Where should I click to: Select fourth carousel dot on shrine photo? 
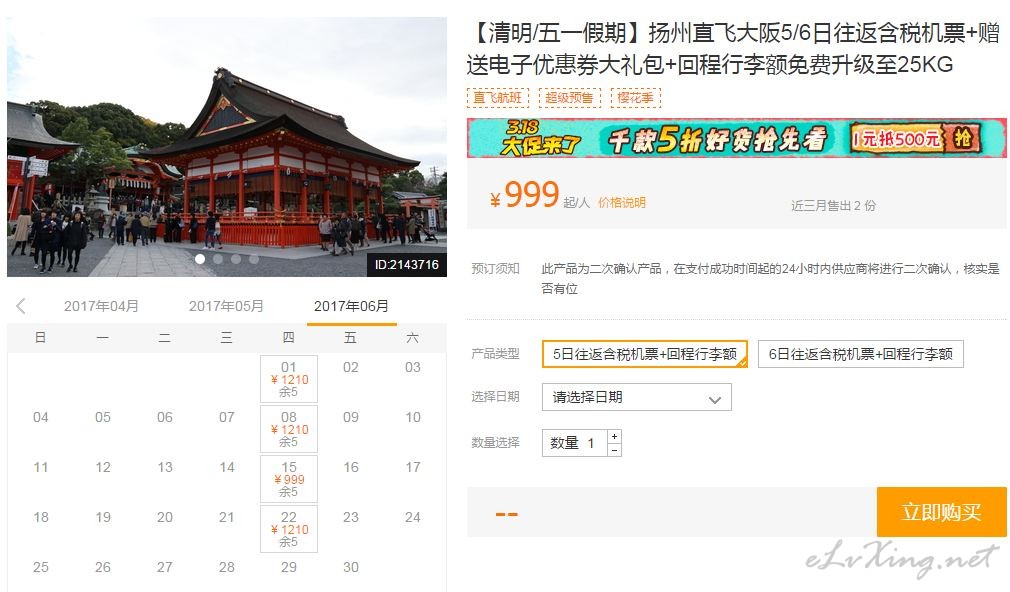pos(254,259)
